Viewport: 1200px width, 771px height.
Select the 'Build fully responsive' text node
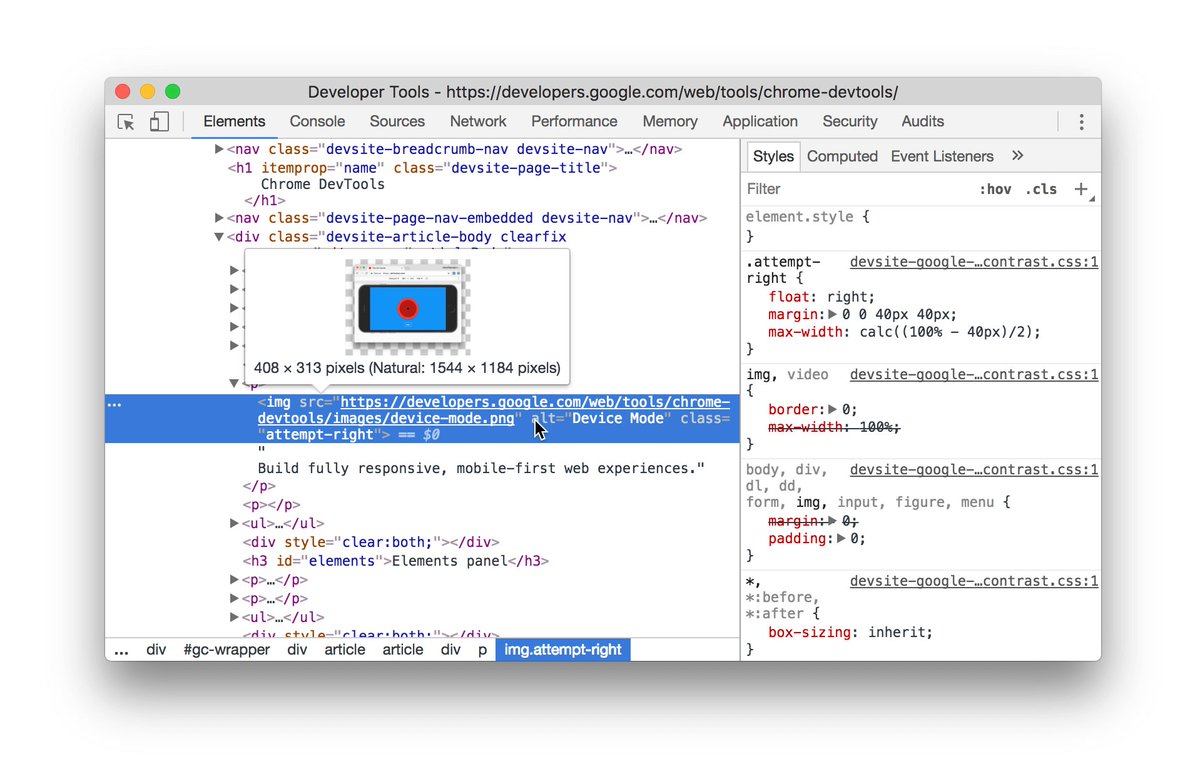click(x=481, y=468)
